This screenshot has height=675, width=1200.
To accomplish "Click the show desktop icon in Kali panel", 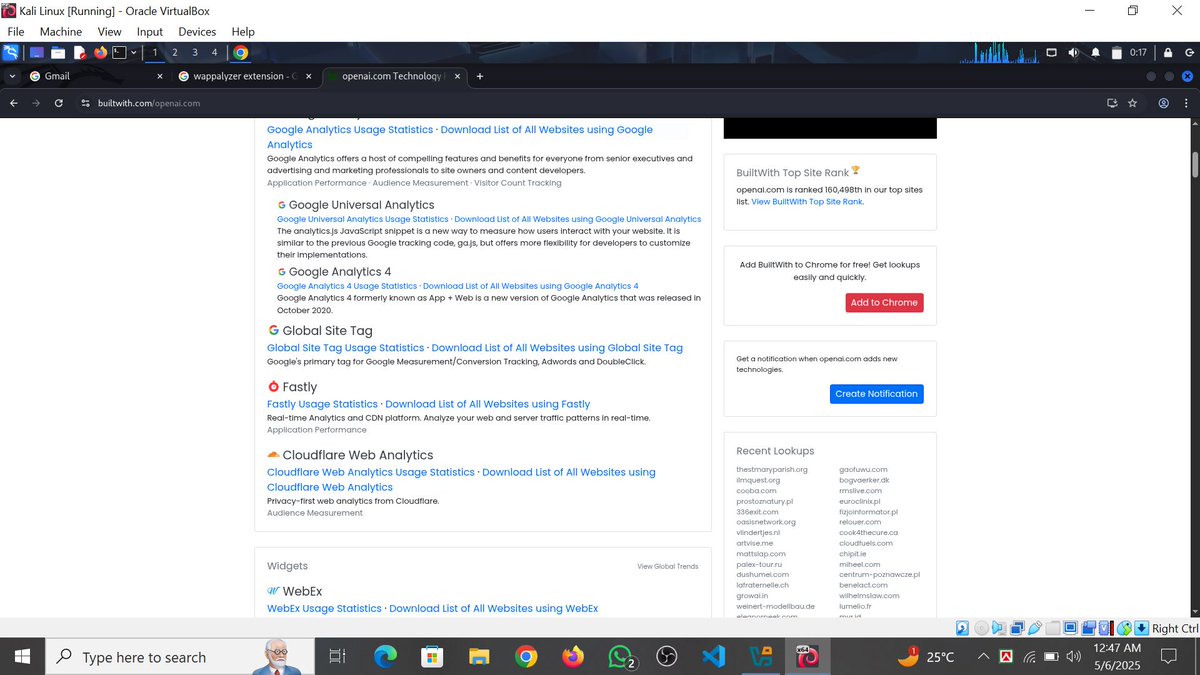I will point(37,52).
